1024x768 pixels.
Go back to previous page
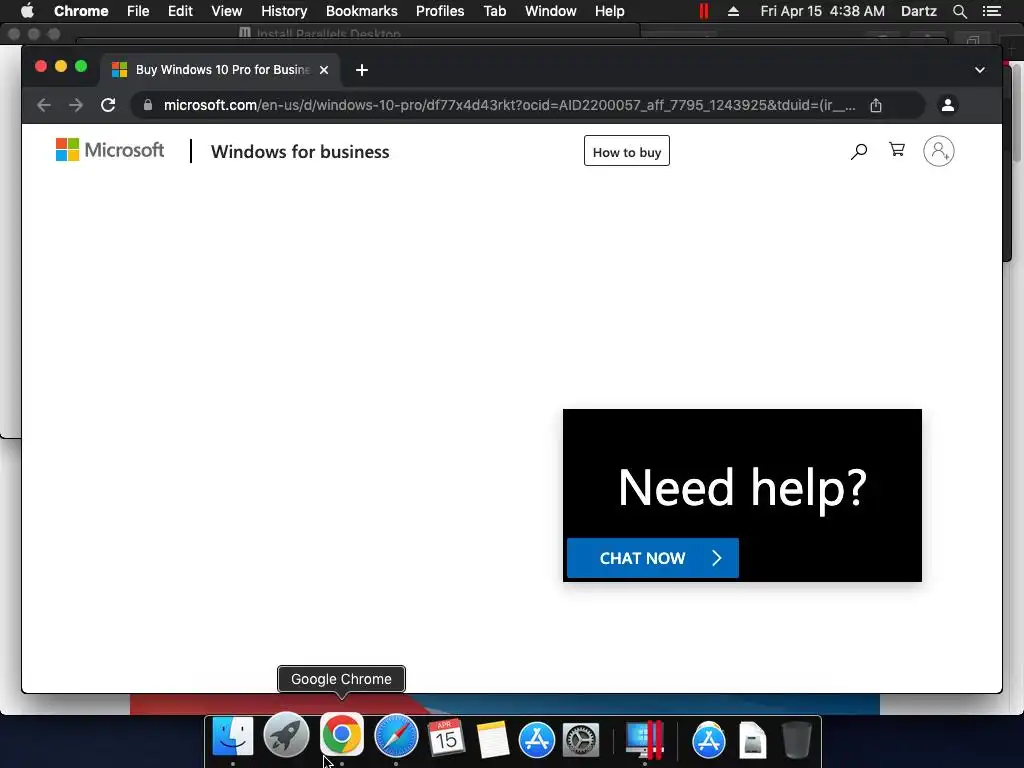click(x=44, y=105)
